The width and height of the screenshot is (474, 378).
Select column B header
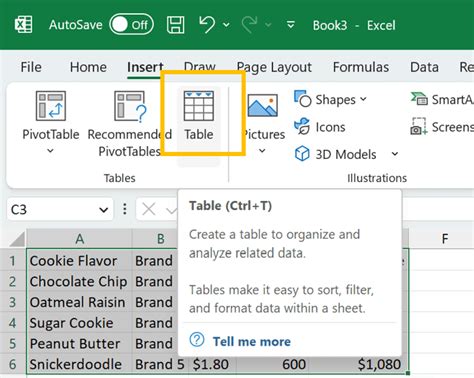[x=161, y=239]
